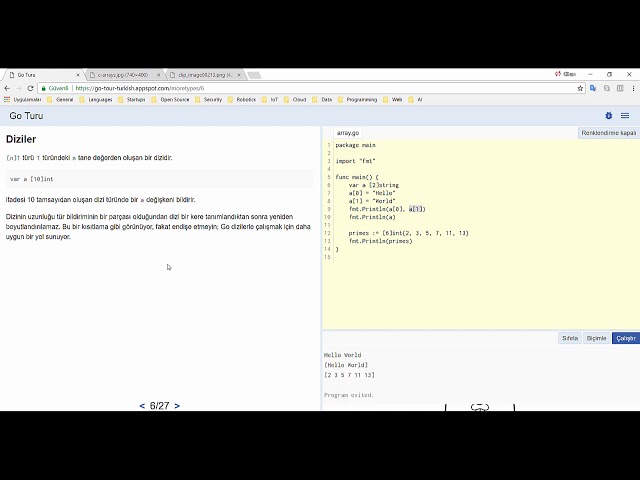Switch to the clip_image00213.png tab

[x=203, y=75]
